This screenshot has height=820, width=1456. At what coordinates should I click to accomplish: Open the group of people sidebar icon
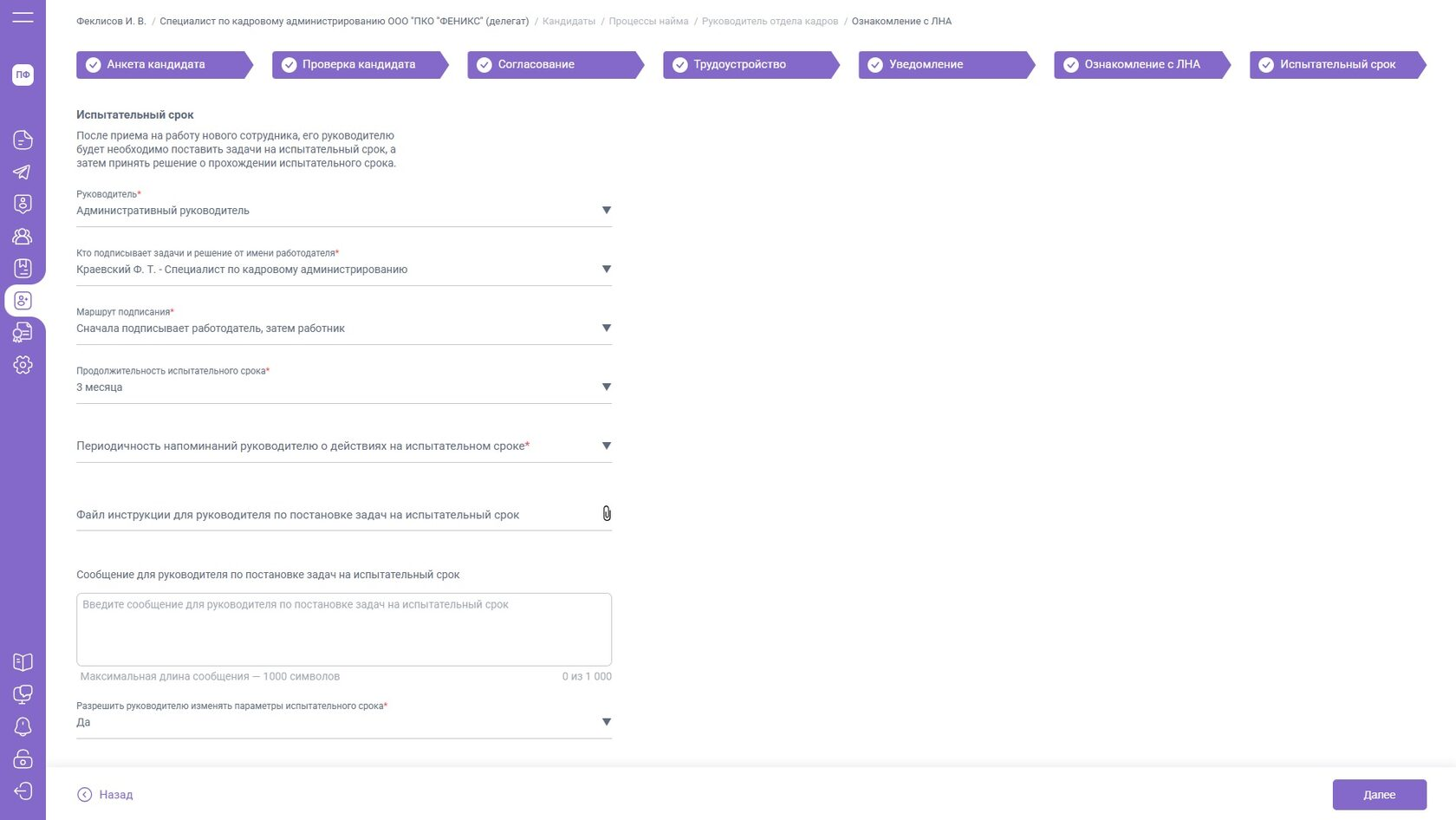[x=23, y=236]
